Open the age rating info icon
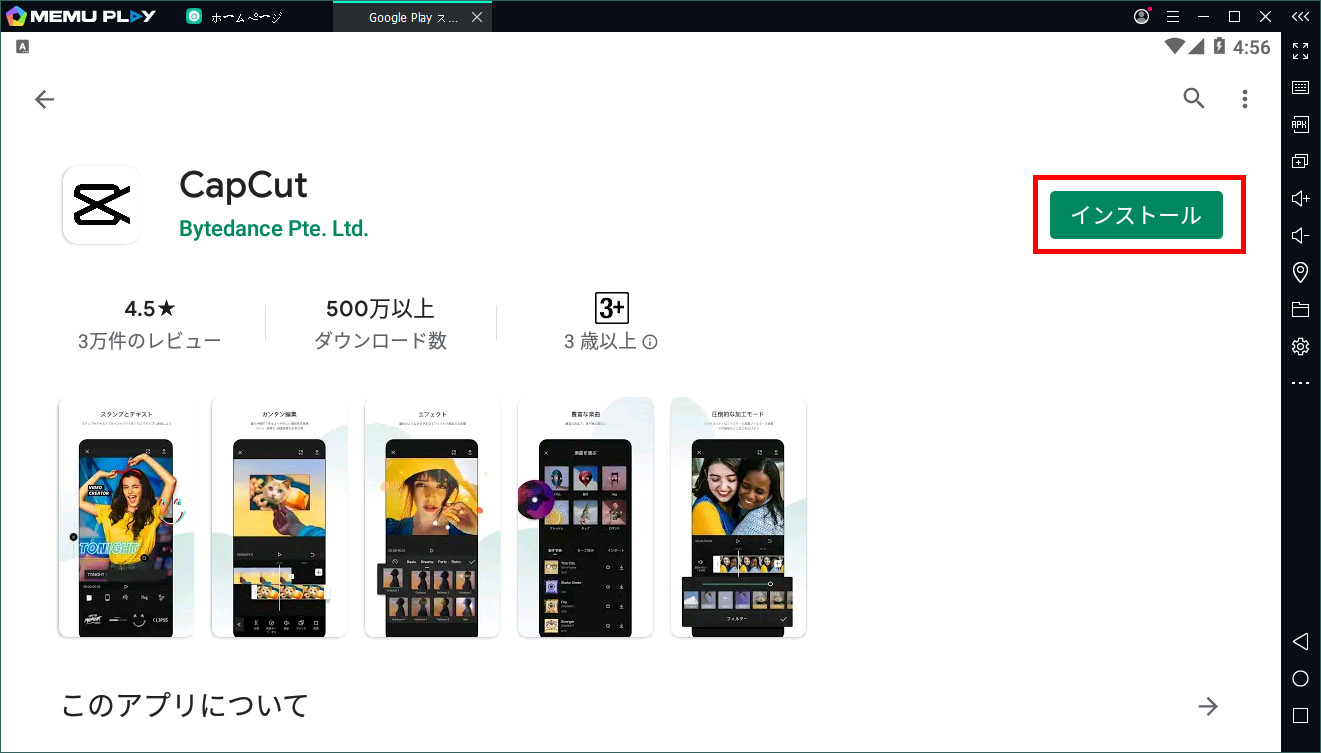 coord(650,342)
